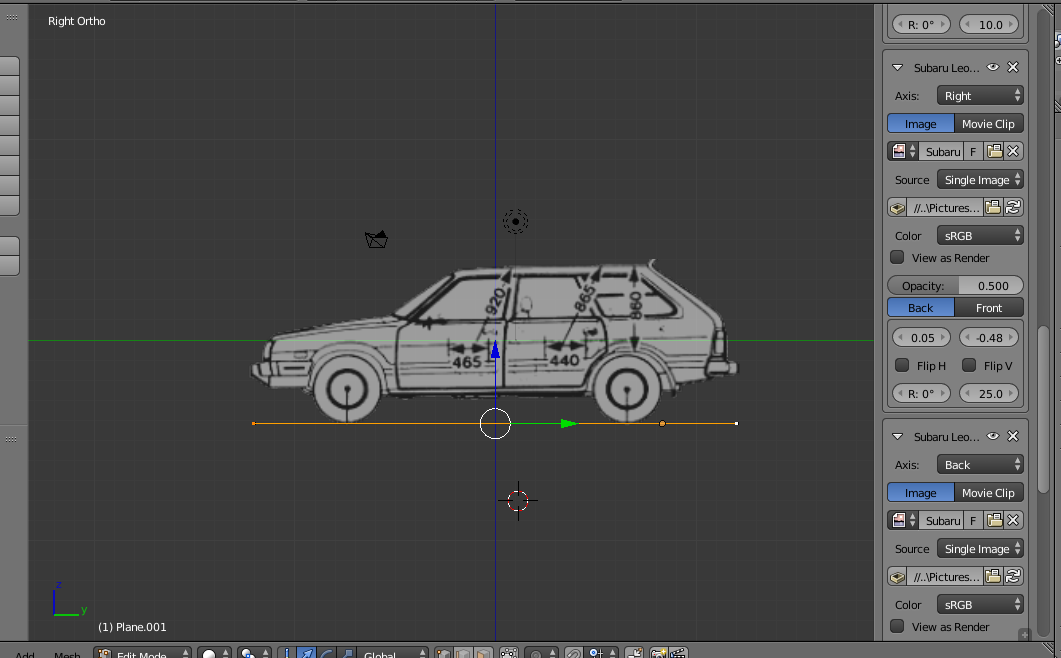Click the size field showing 10.0
Viewport: 1061px width, 658px height.
point(989,24)
